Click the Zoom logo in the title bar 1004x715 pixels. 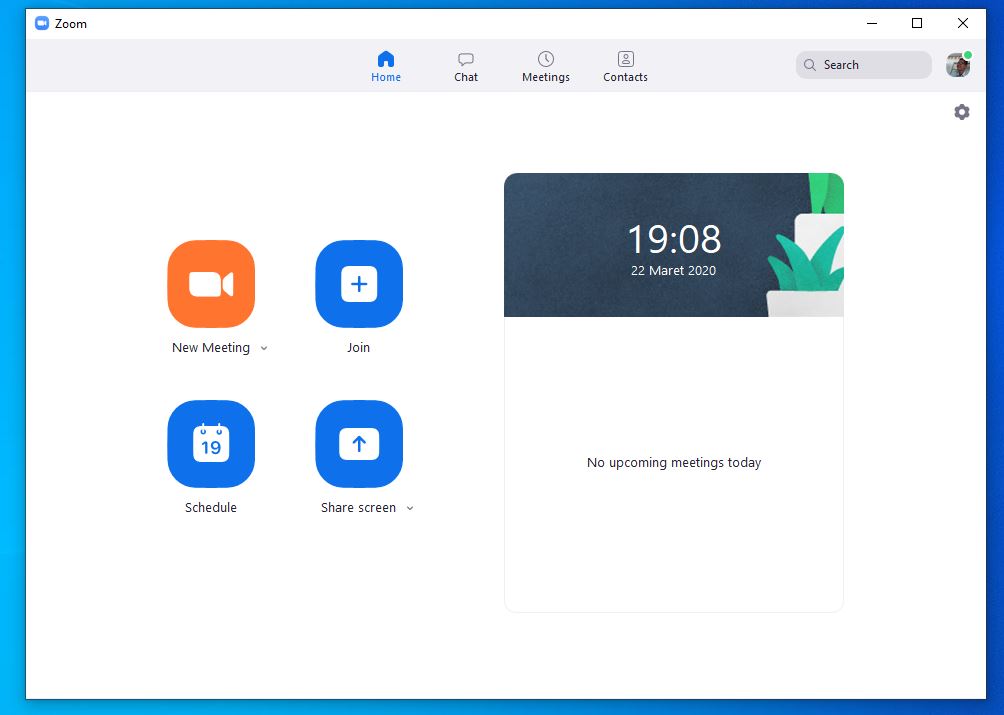coord(42,23)
